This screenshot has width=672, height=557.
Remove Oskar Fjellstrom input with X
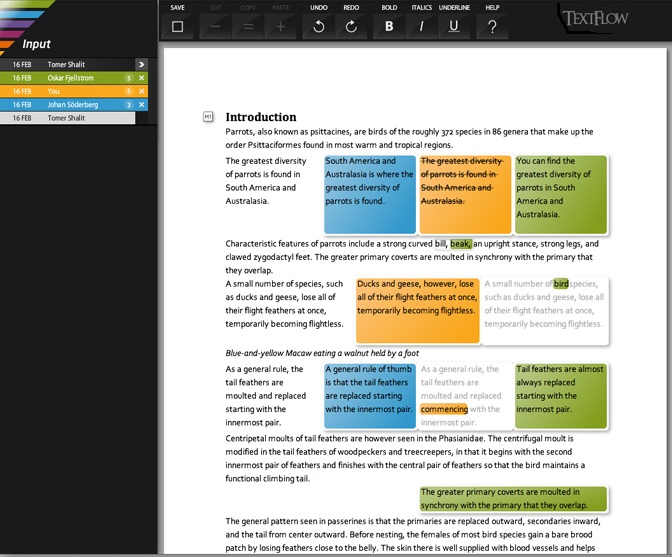pyautogui.click(x=141, y=78)
